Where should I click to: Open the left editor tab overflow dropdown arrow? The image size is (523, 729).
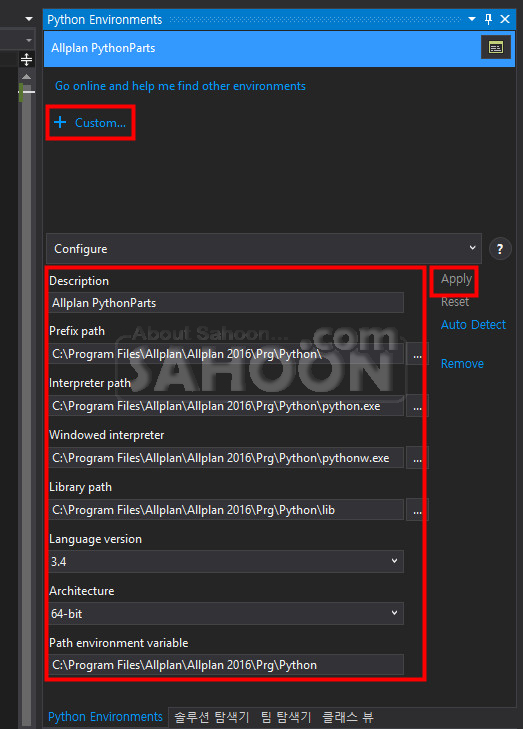[29, 19]
